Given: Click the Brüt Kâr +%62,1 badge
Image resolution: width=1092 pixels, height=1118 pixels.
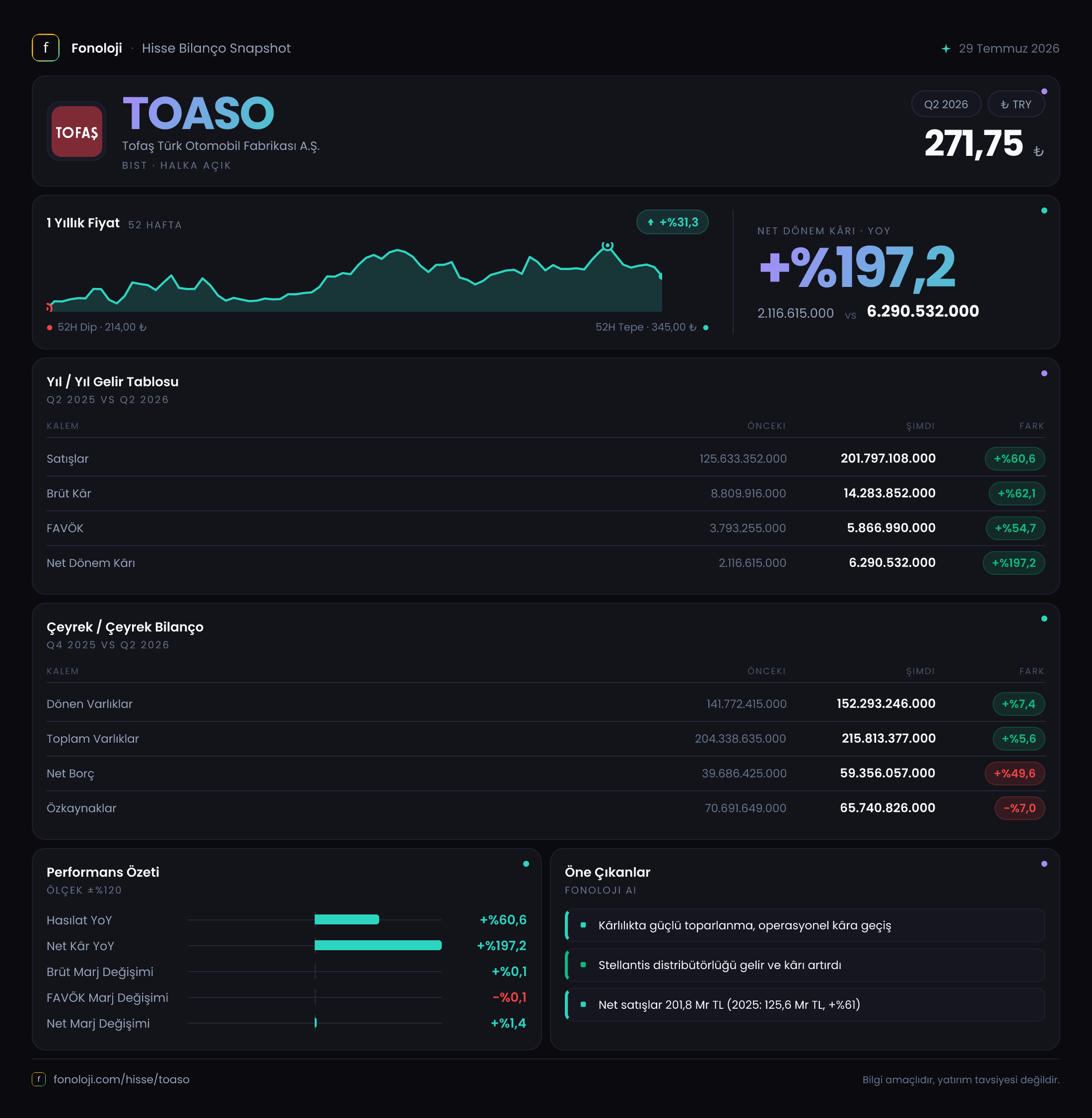Looking at the screenshot, I should click(x=1016, y=493).
